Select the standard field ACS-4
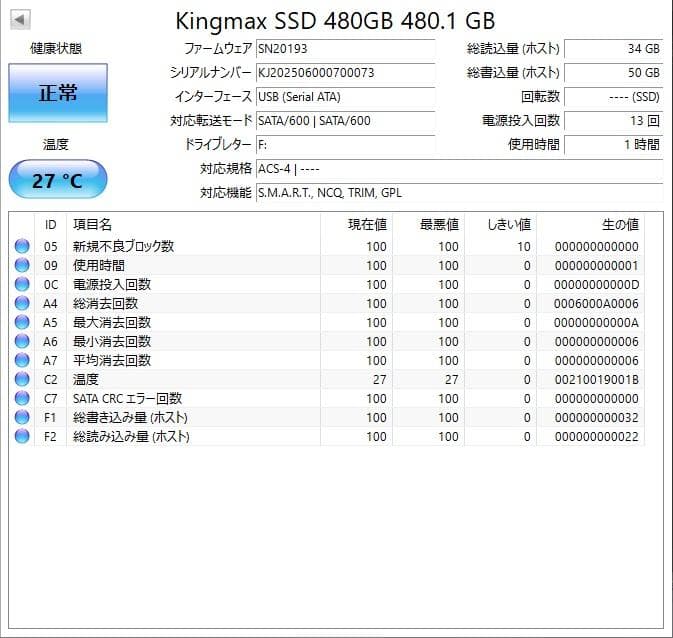 (x=460, y=169)
